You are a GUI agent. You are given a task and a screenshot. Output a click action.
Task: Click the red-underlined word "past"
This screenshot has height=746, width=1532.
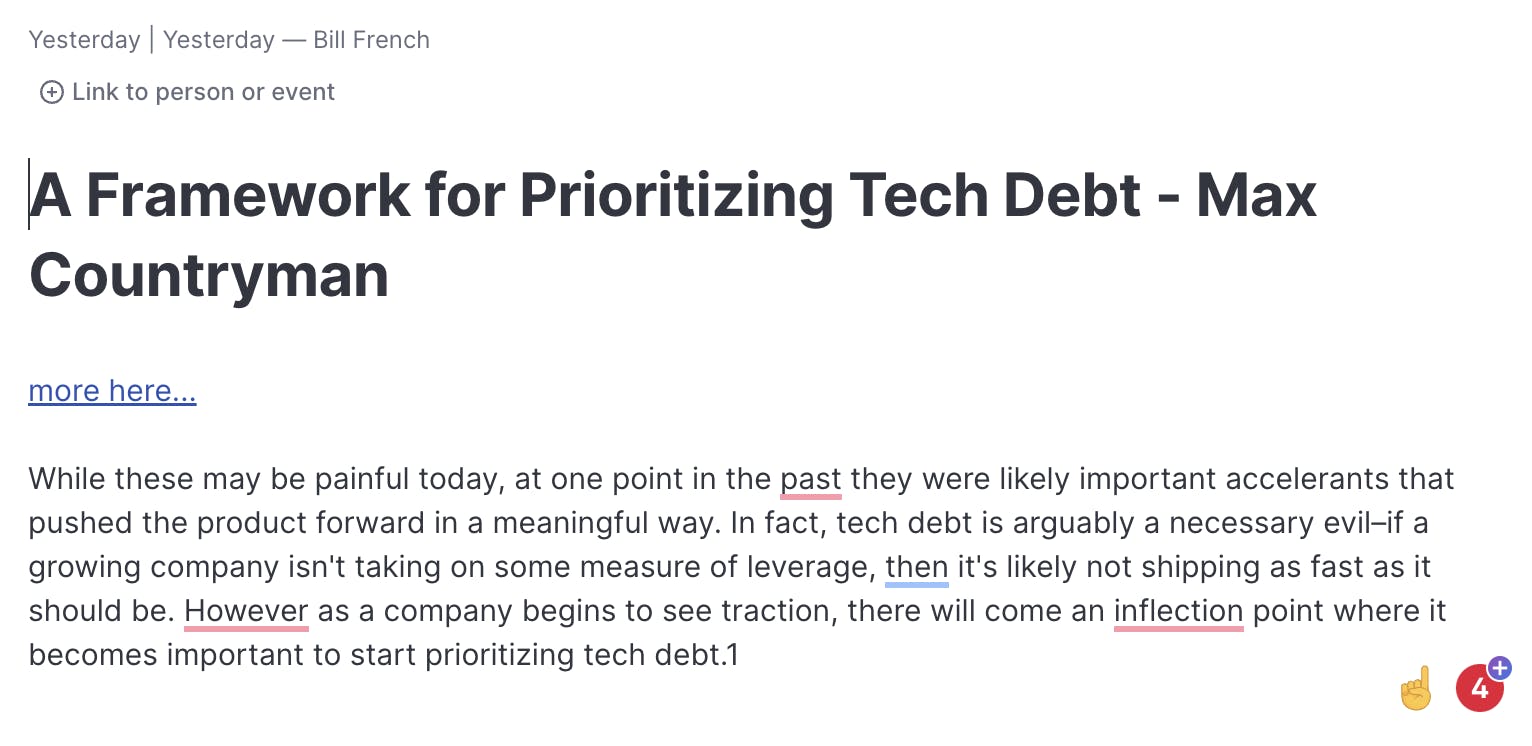[x=810, y=479]
